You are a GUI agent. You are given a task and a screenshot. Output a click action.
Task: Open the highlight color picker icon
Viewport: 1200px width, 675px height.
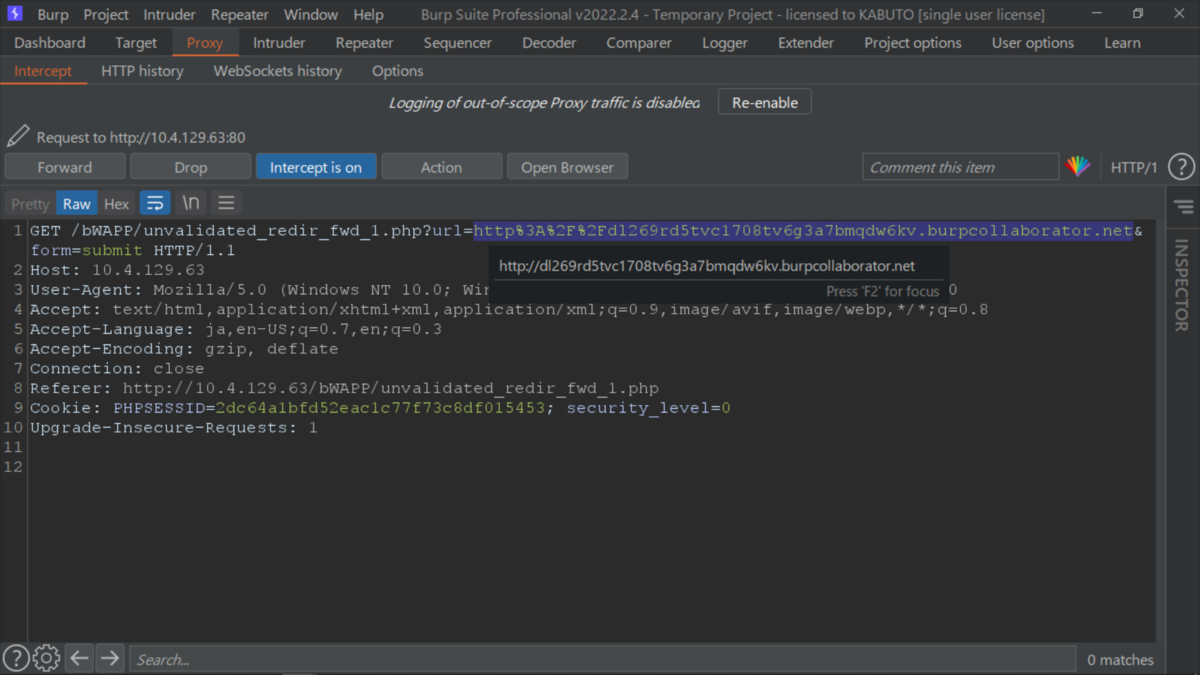click(x=1078, y=167)
